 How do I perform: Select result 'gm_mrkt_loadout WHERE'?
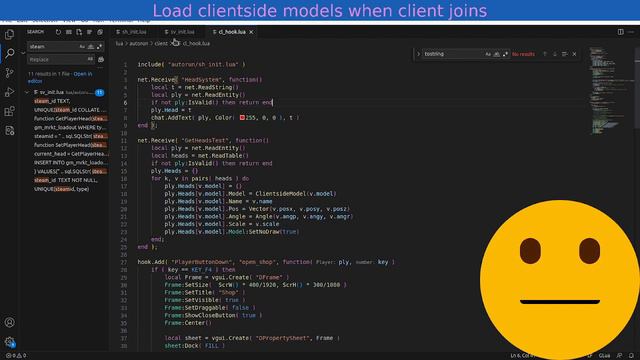click(x=69, y=127)
